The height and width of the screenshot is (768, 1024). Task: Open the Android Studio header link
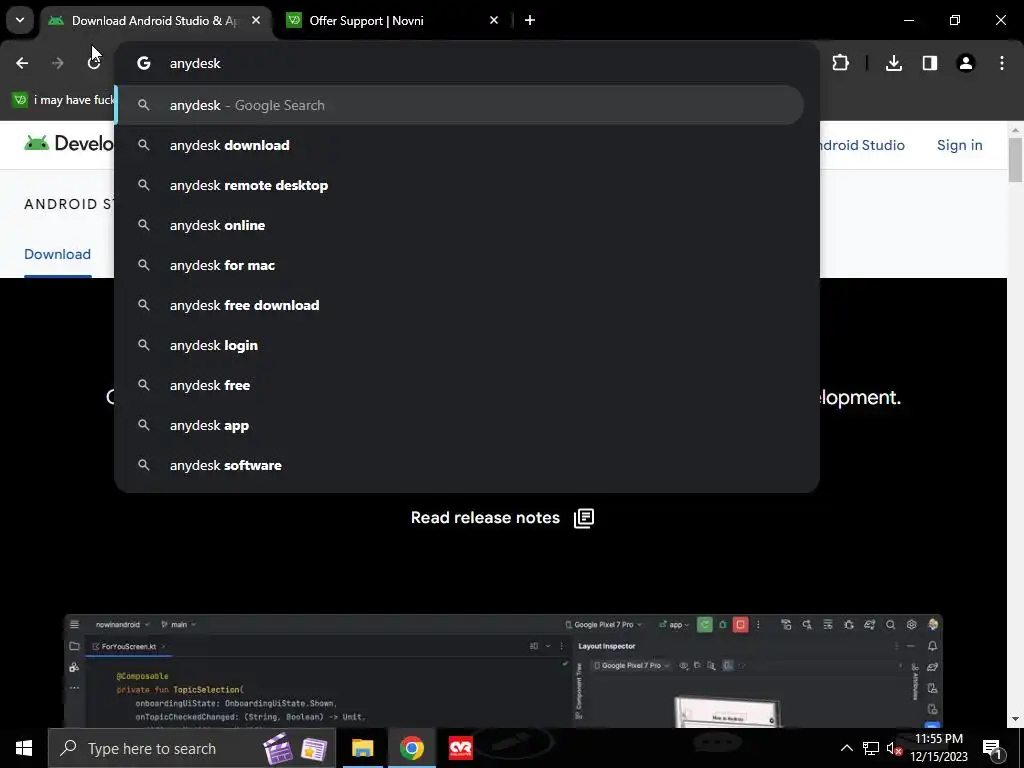pos(862,145)
